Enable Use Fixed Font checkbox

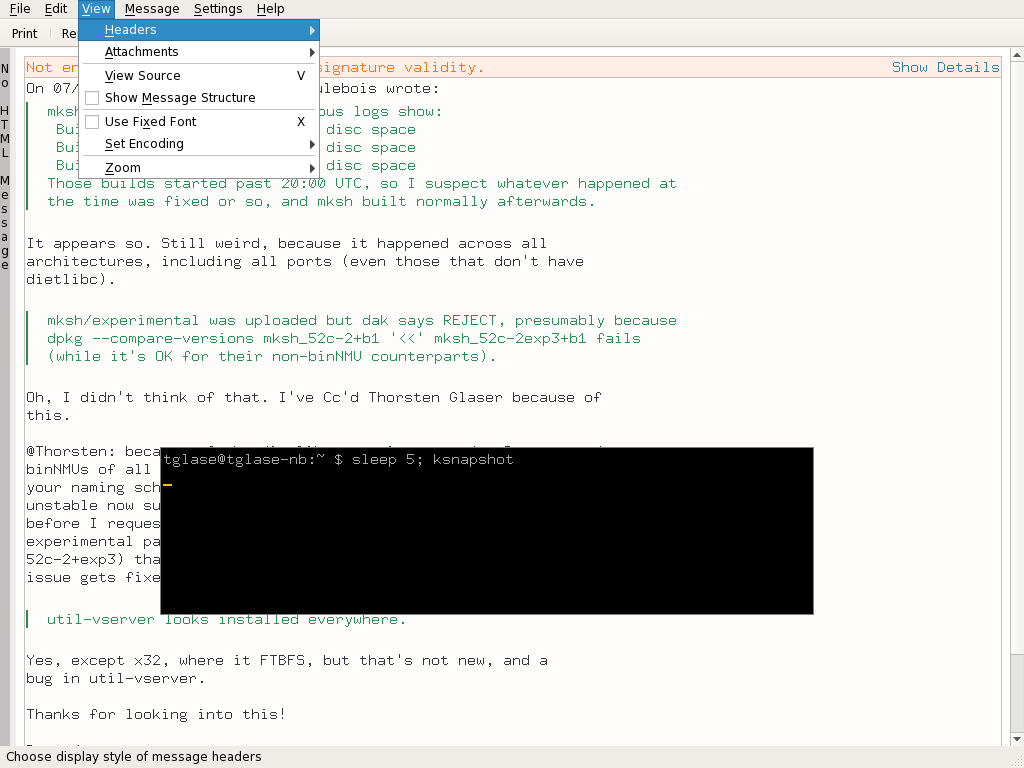(92, 122)
